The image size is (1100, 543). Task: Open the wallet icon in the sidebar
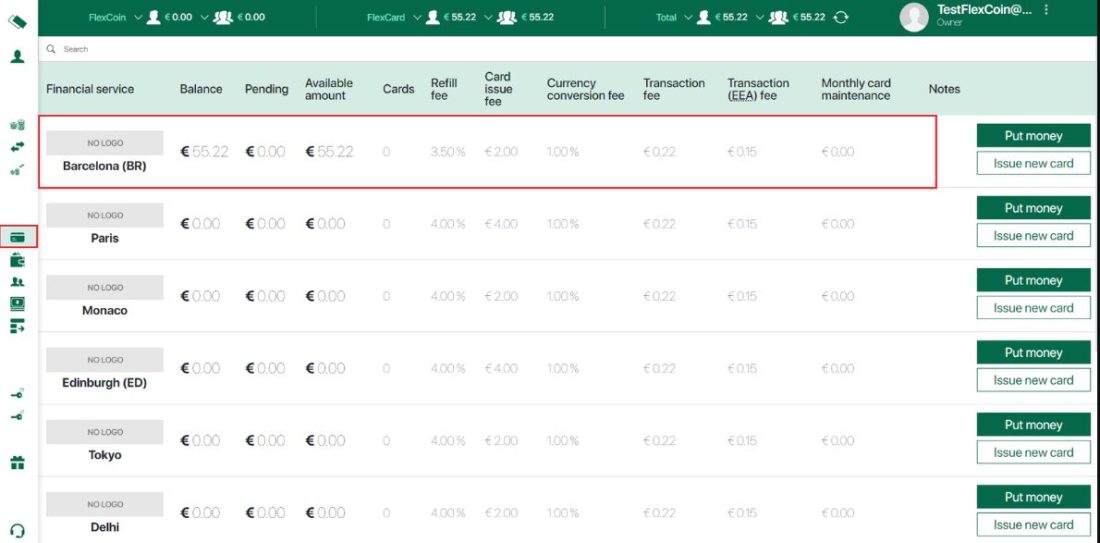(17, 260)
